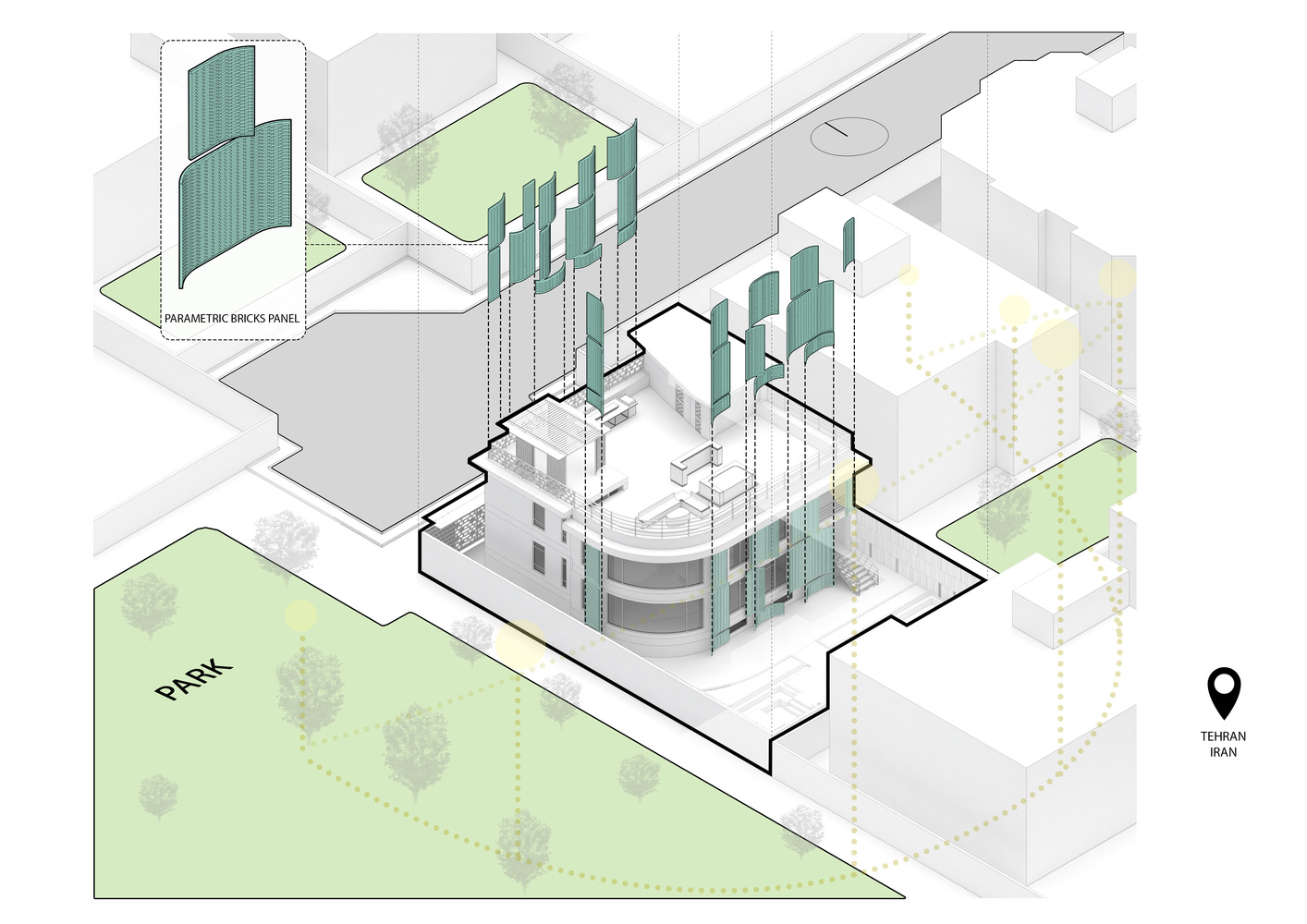The image size is (1307, 924).
Task: Select the large lower brick panel in the inset box
Action: tap(237, 201)
